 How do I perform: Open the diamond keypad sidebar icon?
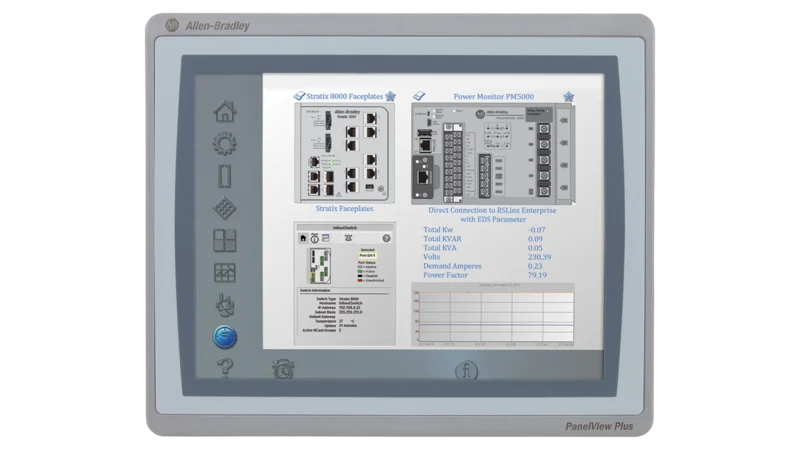[224, 208]
